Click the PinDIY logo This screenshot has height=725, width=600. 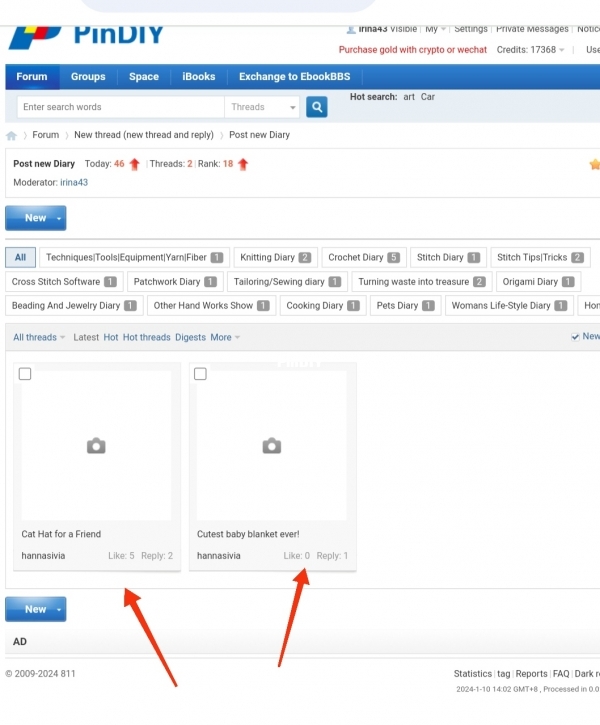click(x=85, y=36)
